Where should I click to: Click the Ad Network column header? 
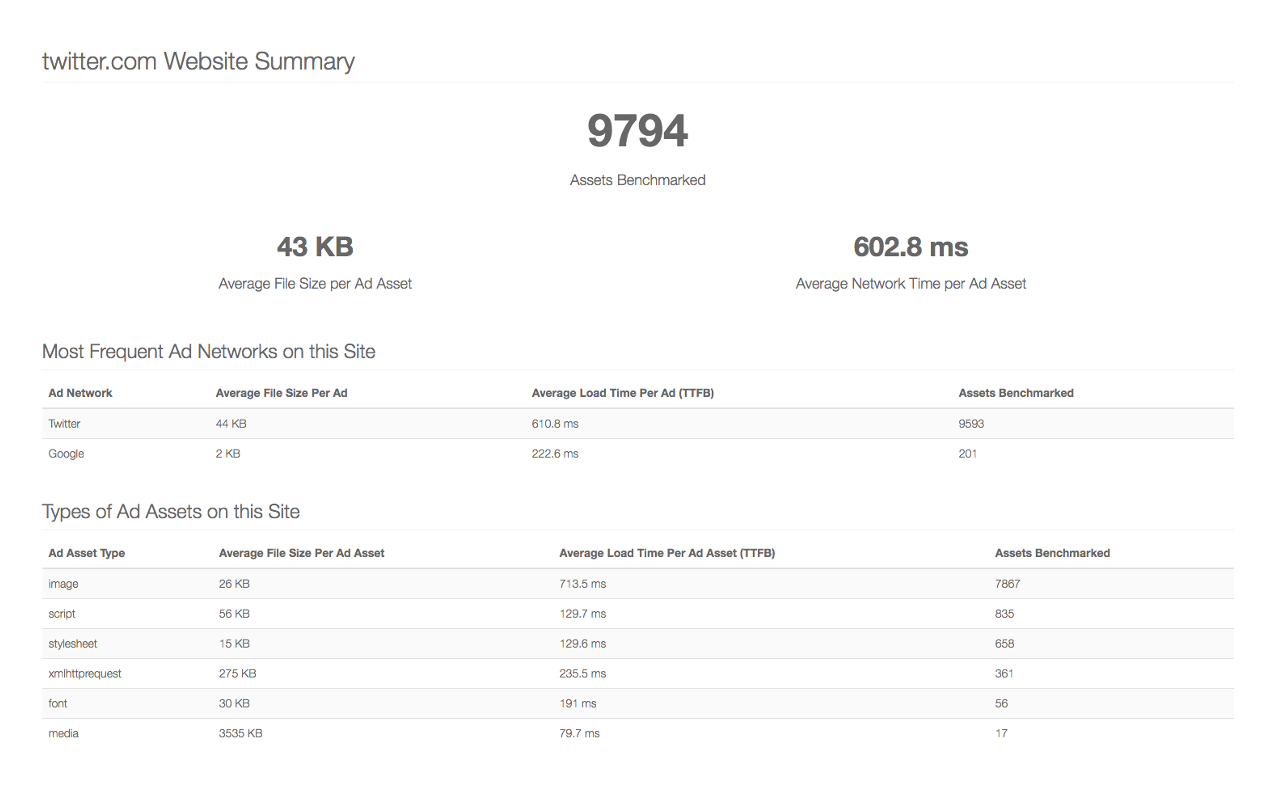click(80, 393)
